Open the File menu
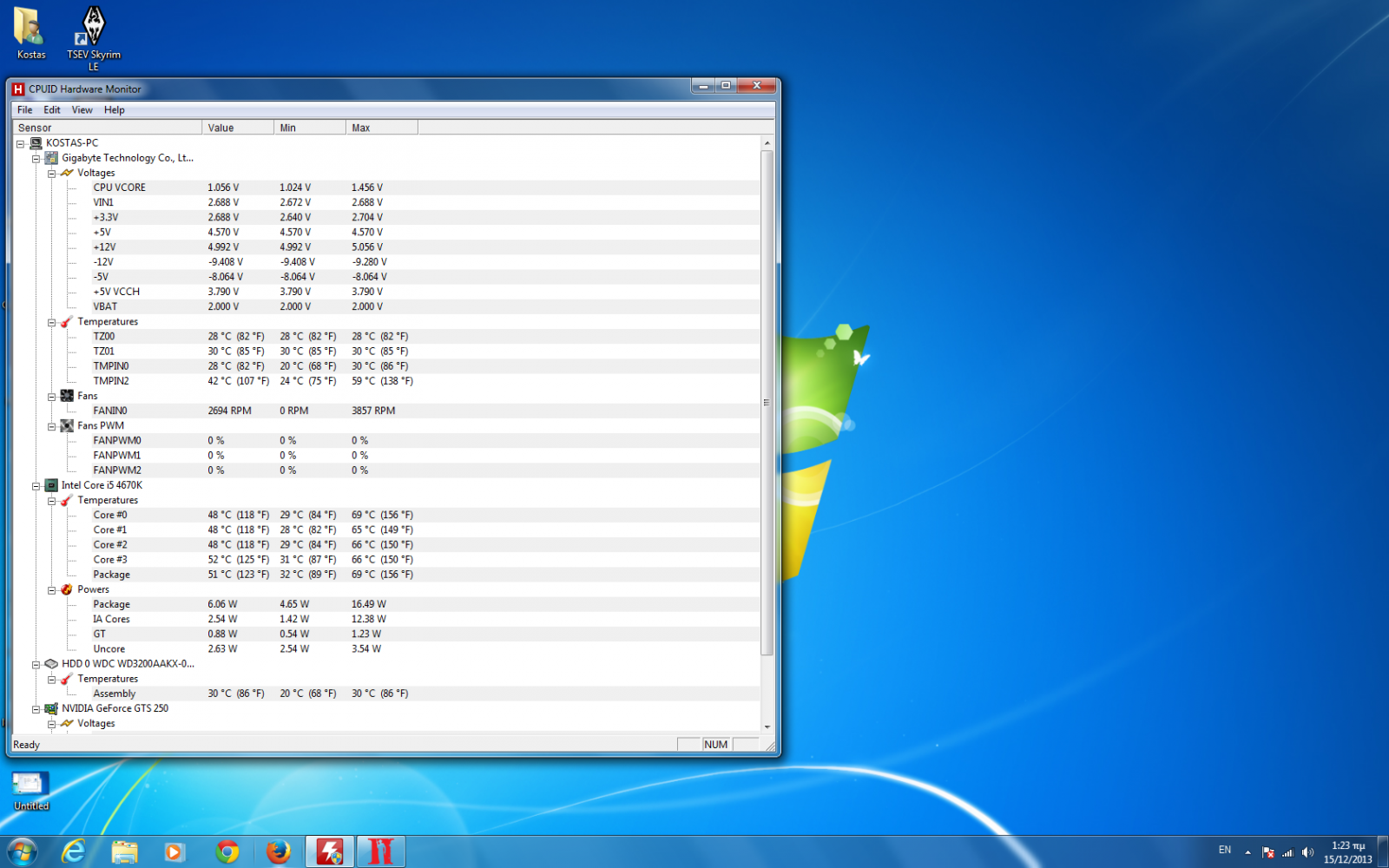 (25, 110)
